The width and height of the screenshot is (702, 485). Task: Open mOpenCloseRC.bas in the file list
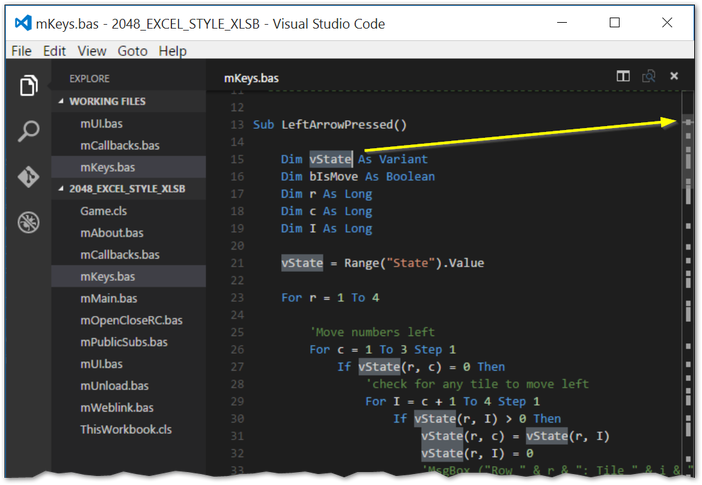tap(128, 321)
